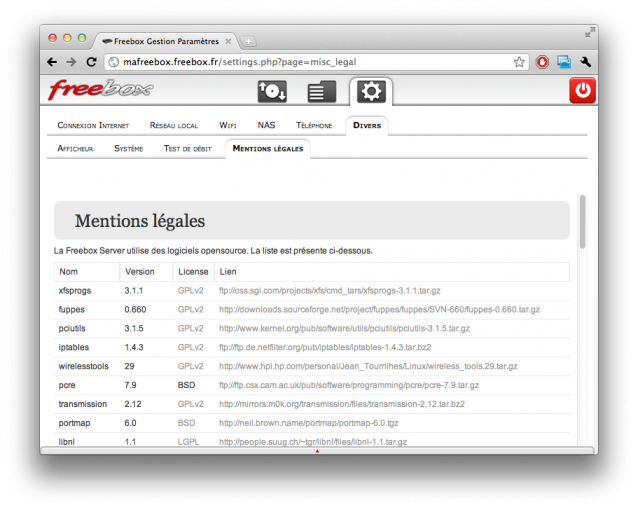Click the yellow minimize window button
This screenshot has width=638, height=510.
pyautogui.click(x=67, y=38)
